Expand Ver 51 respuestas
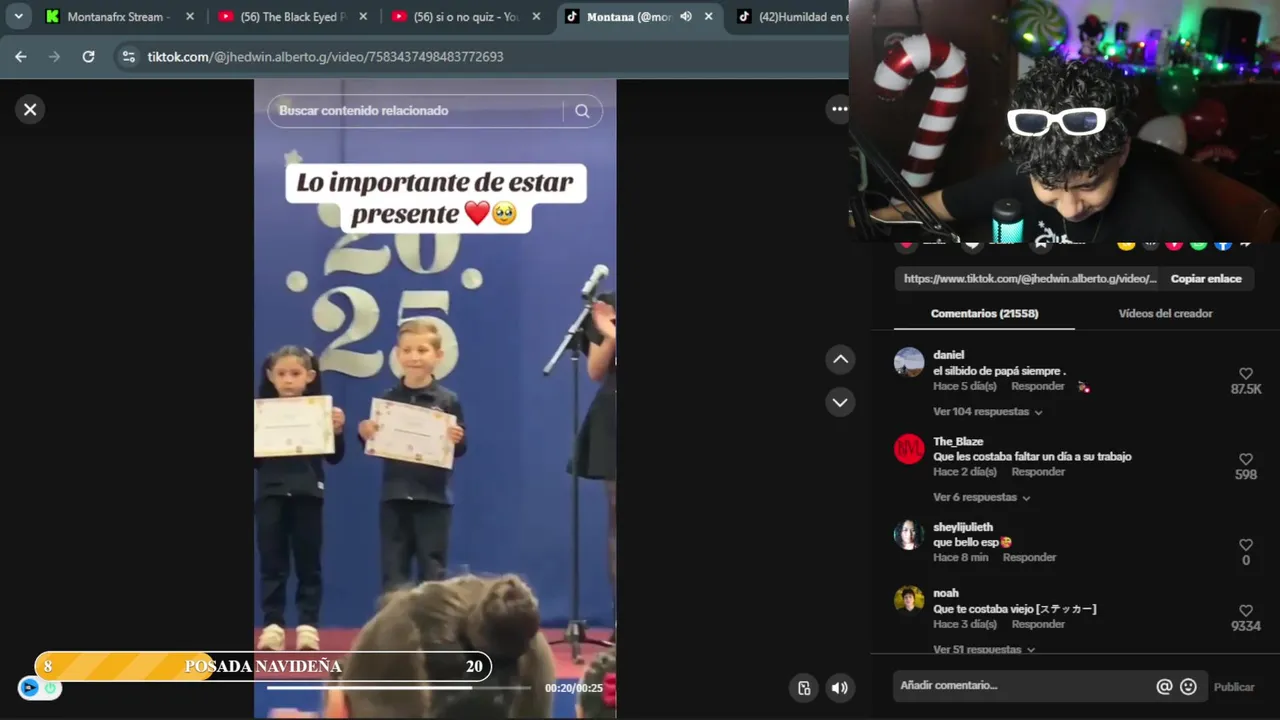Screen dimensions: 1280x720 pyautogui.click(x=984, y=649)
